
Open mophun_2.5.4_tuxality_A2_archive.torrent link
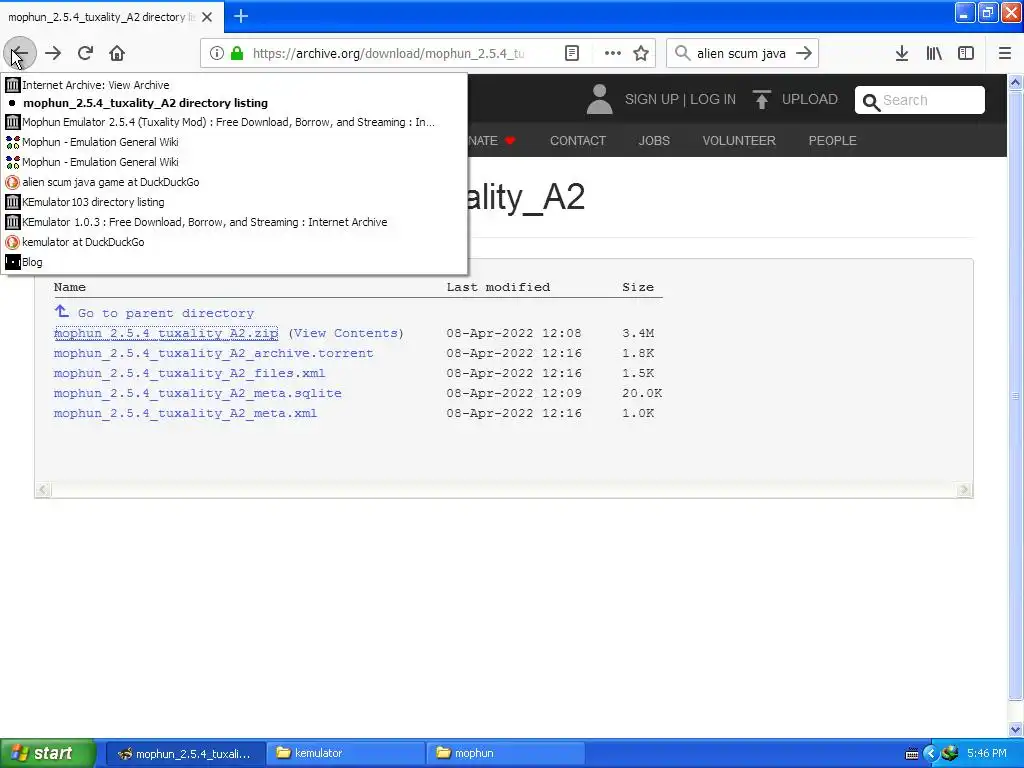pos(214,353)
